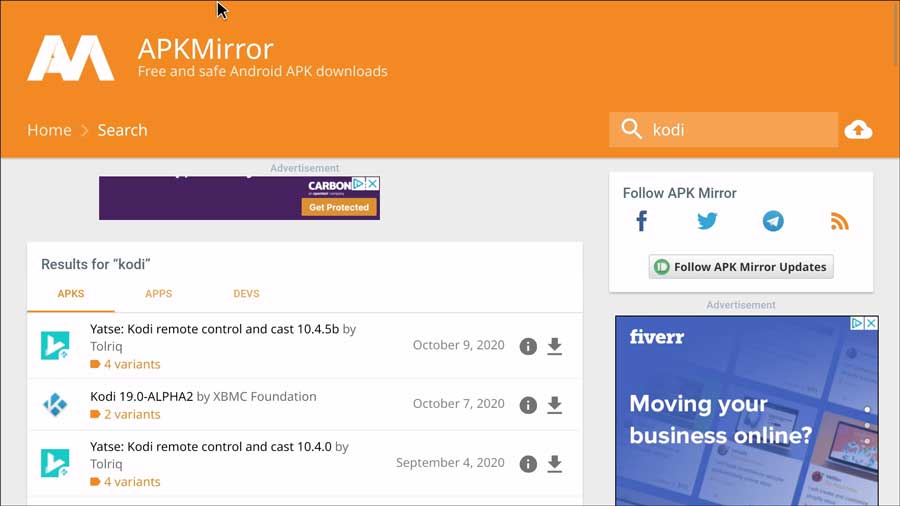Click Get Protected ad button
The image size is (900, 506).
[x=339, y=207]
